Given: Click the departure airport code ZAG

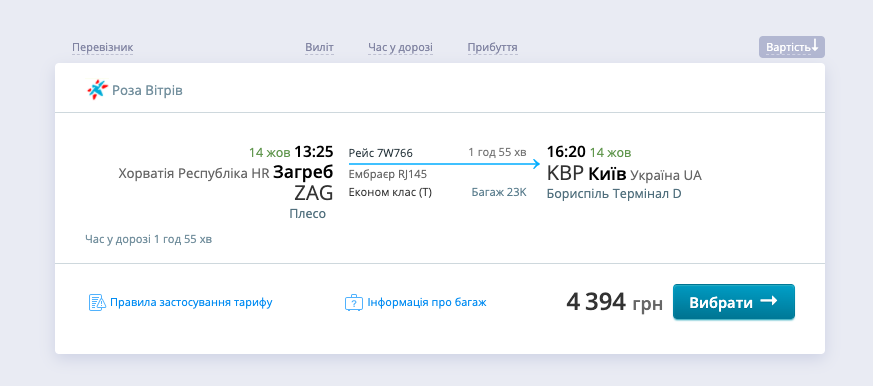Looking at the screenshot, I should pyautogui.click(x=313, y=193).
